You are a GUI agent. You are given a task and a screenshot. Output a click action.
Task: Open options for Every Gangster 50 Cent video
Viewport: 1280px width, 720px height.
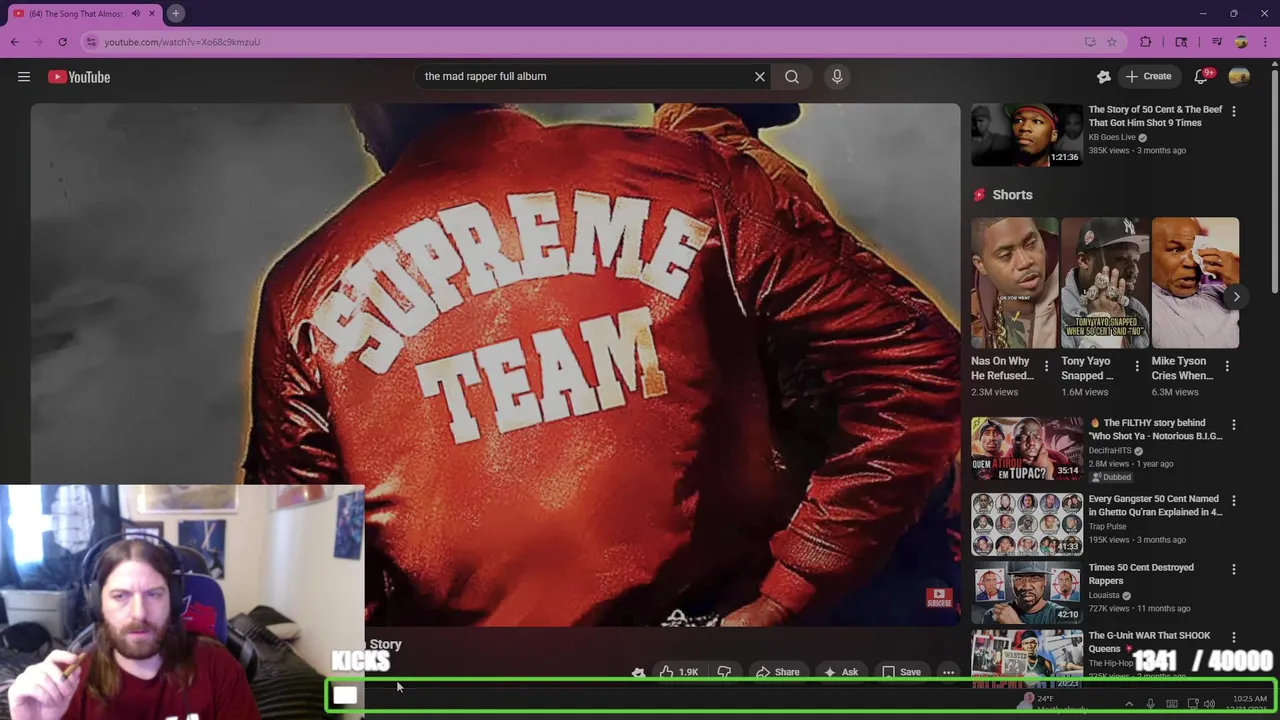1234,500
